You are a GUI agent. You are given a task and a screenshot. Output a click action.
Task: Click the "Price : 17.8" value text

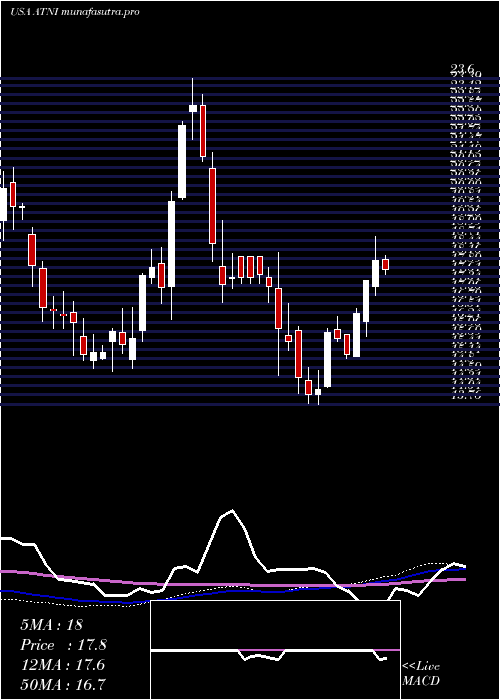pyautogui.click(x=63, y=645)
